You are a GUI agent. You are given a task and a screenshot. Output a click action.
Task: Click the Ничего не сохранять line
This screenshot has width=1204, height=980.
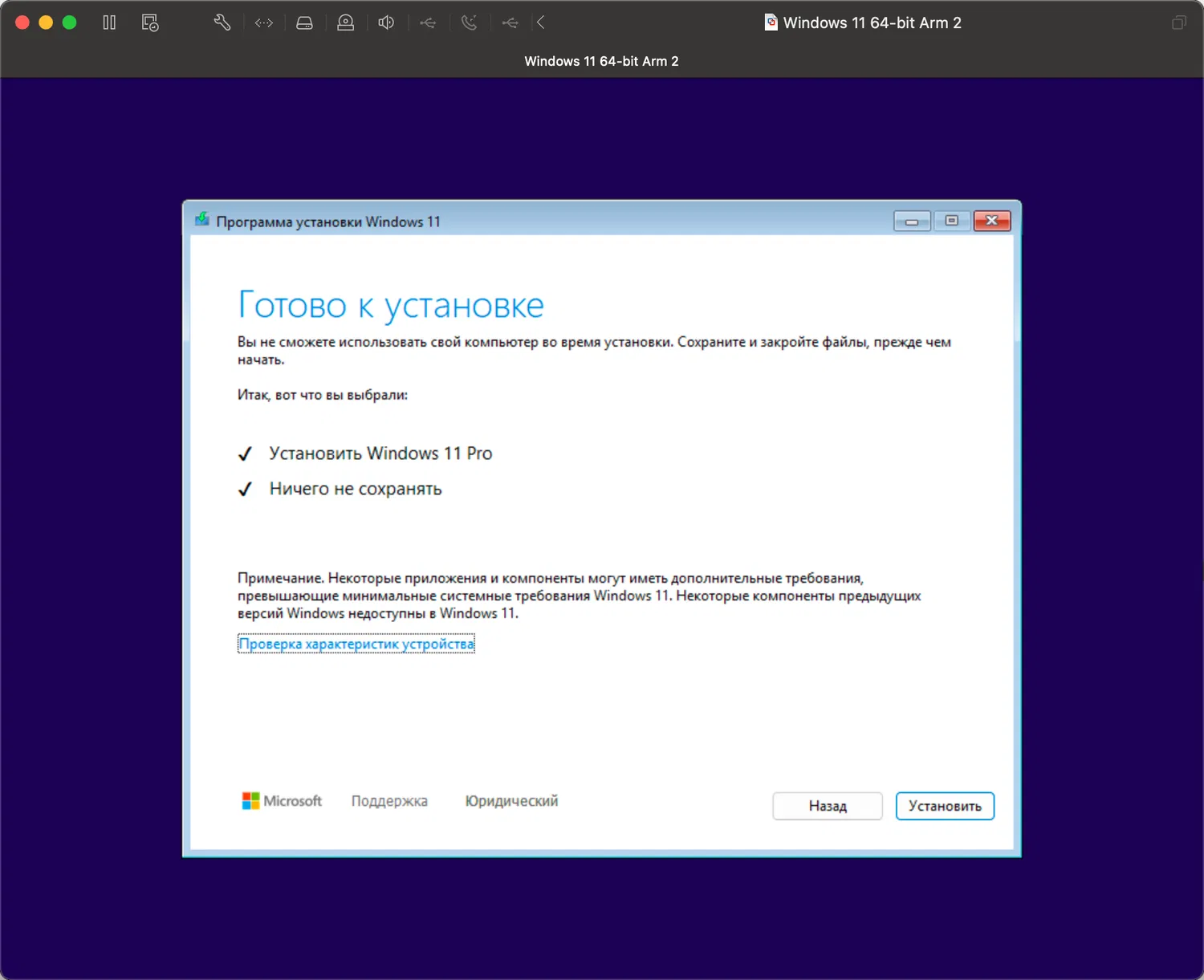tap(356, 489)
